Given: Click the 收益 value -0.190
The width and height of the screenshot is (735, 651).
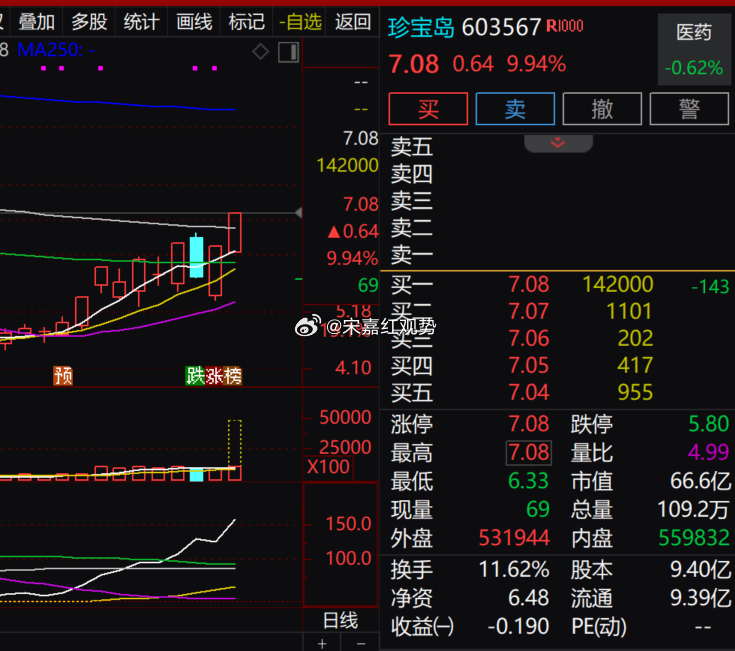Looking at the screenshot, I should coord(518,627).
